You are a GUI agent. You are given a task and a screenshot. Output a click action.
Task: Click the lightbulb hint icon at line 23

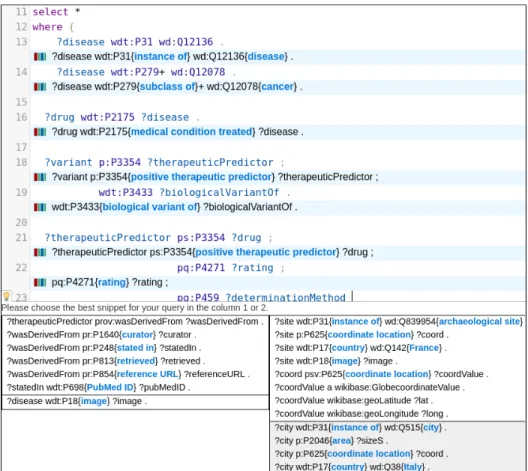point(6,296)
